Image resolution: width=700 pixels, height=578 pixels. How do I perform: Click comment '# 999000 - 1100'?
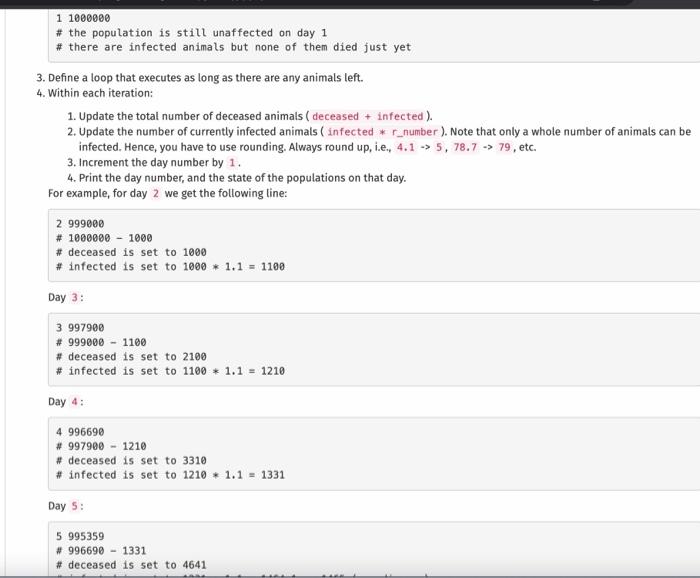point(101,342)
